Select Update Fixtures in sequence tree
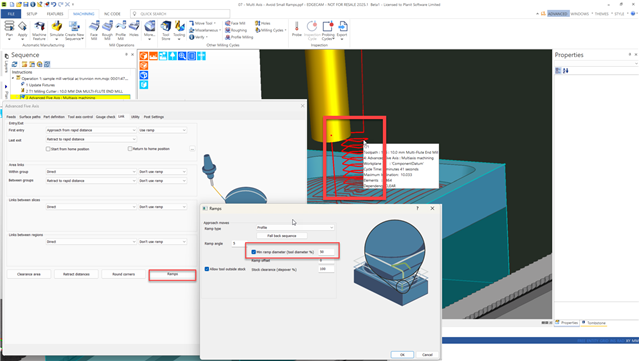639x361 pixels. point(40,85)
